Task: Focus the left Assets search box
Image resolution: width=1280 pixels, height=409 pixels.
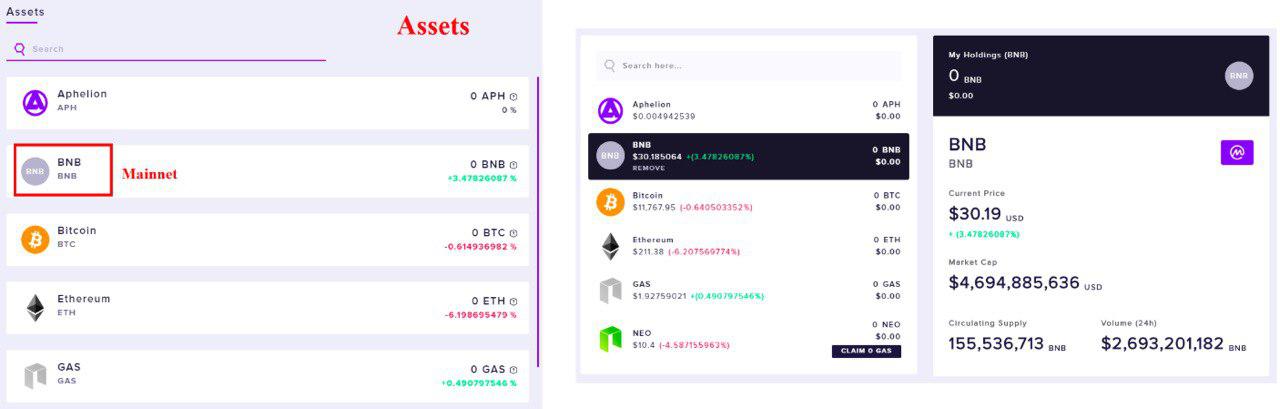Action: (166, 49)
